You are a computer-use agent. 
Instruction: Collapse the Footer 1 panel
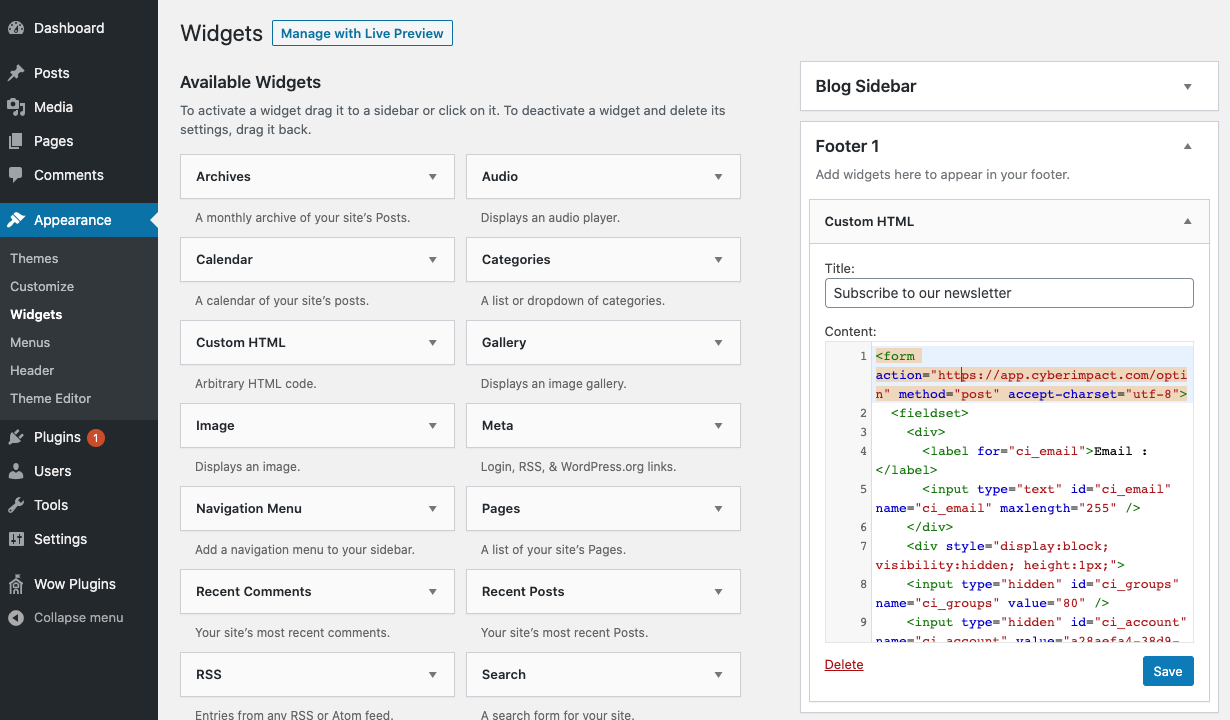1187,146
